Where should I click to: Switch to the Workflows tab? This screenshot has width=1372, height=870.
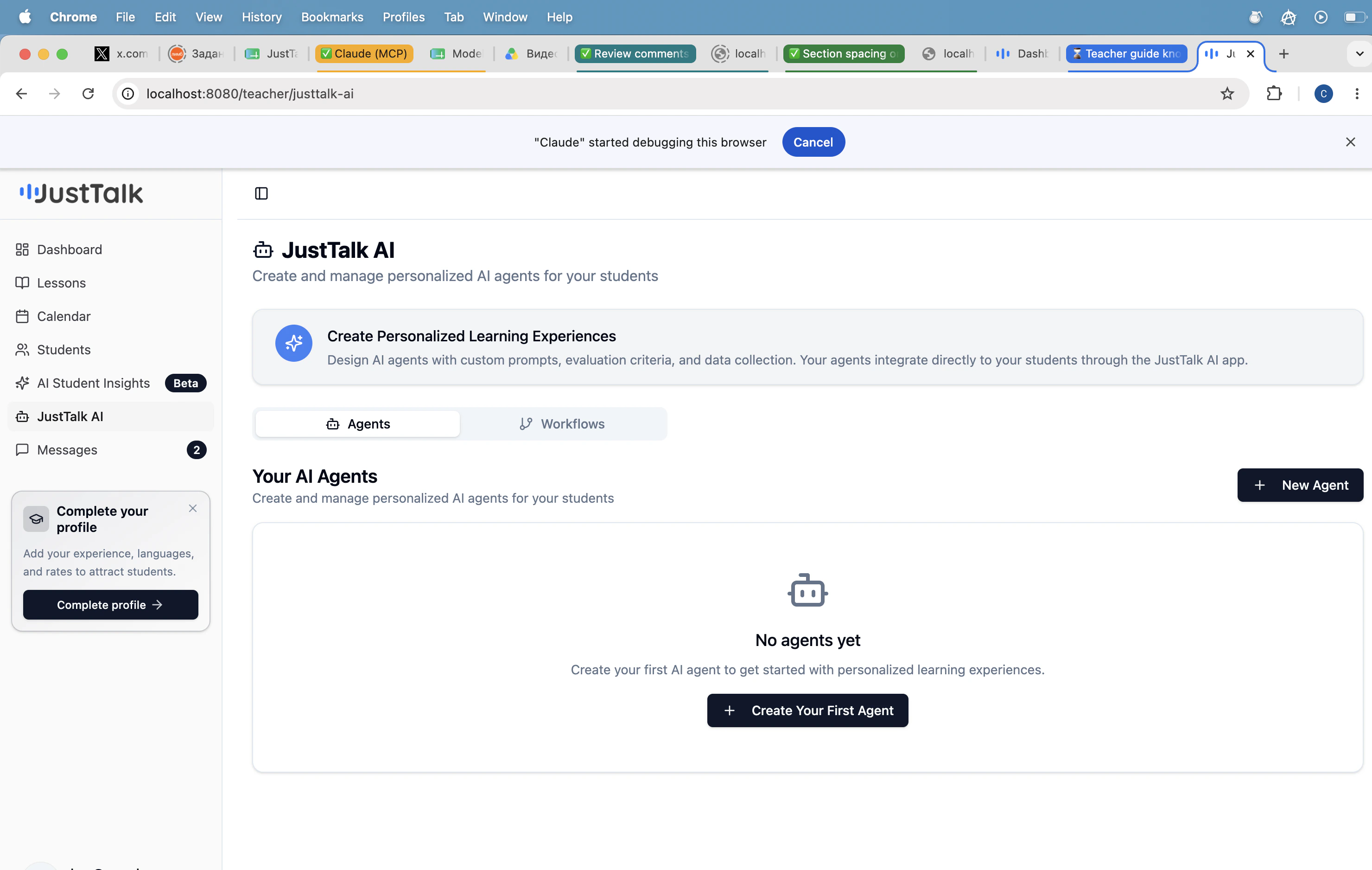click(x=562, y=423)
